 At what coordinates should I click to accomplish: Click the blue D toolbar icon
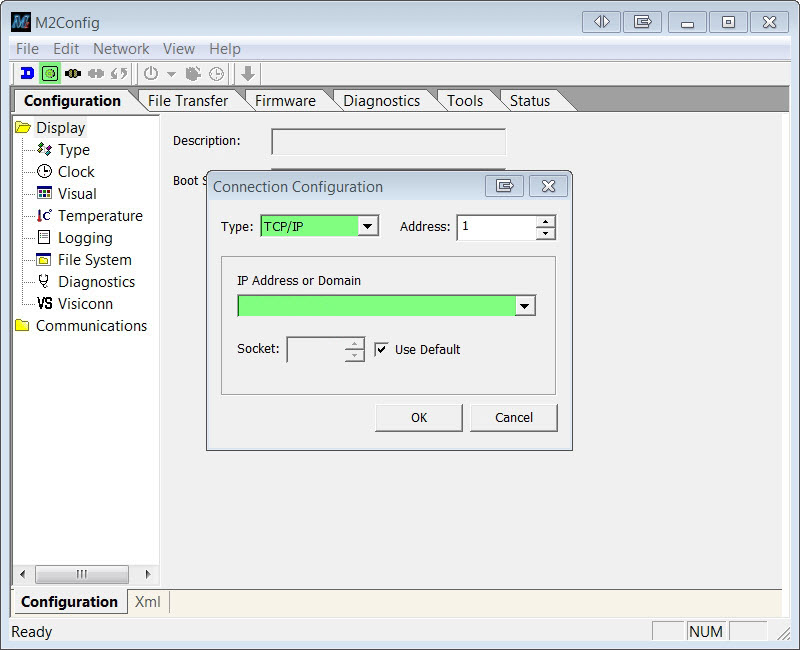point(27,73)
